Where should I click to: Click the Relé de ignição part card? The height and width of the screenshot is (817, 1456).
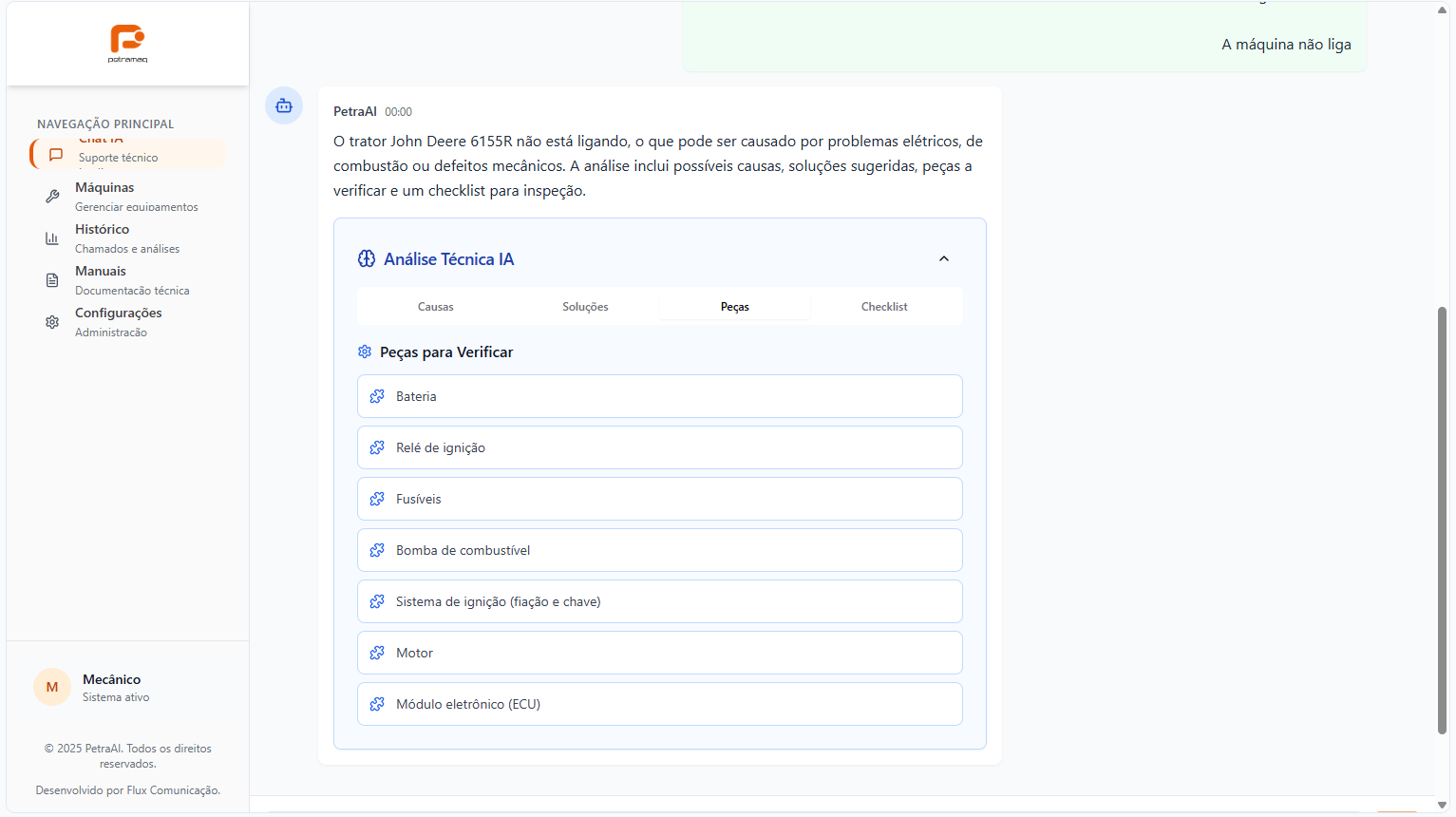[x=660, y=447]
